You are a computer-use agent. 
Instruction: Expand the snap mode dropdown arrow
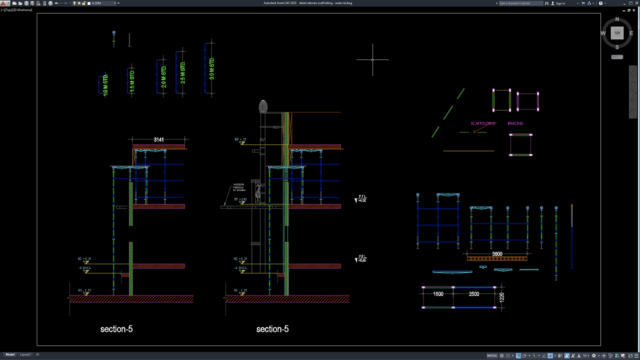point(513,356)
